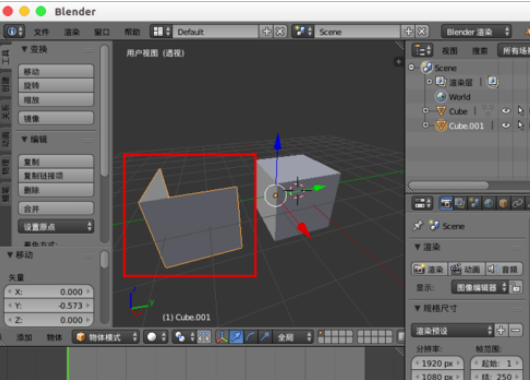Image resolution: width=530 pixels, height=380 pixels.
Task: Toggle the pin icon in properties
Action: [x=418, y=225]
